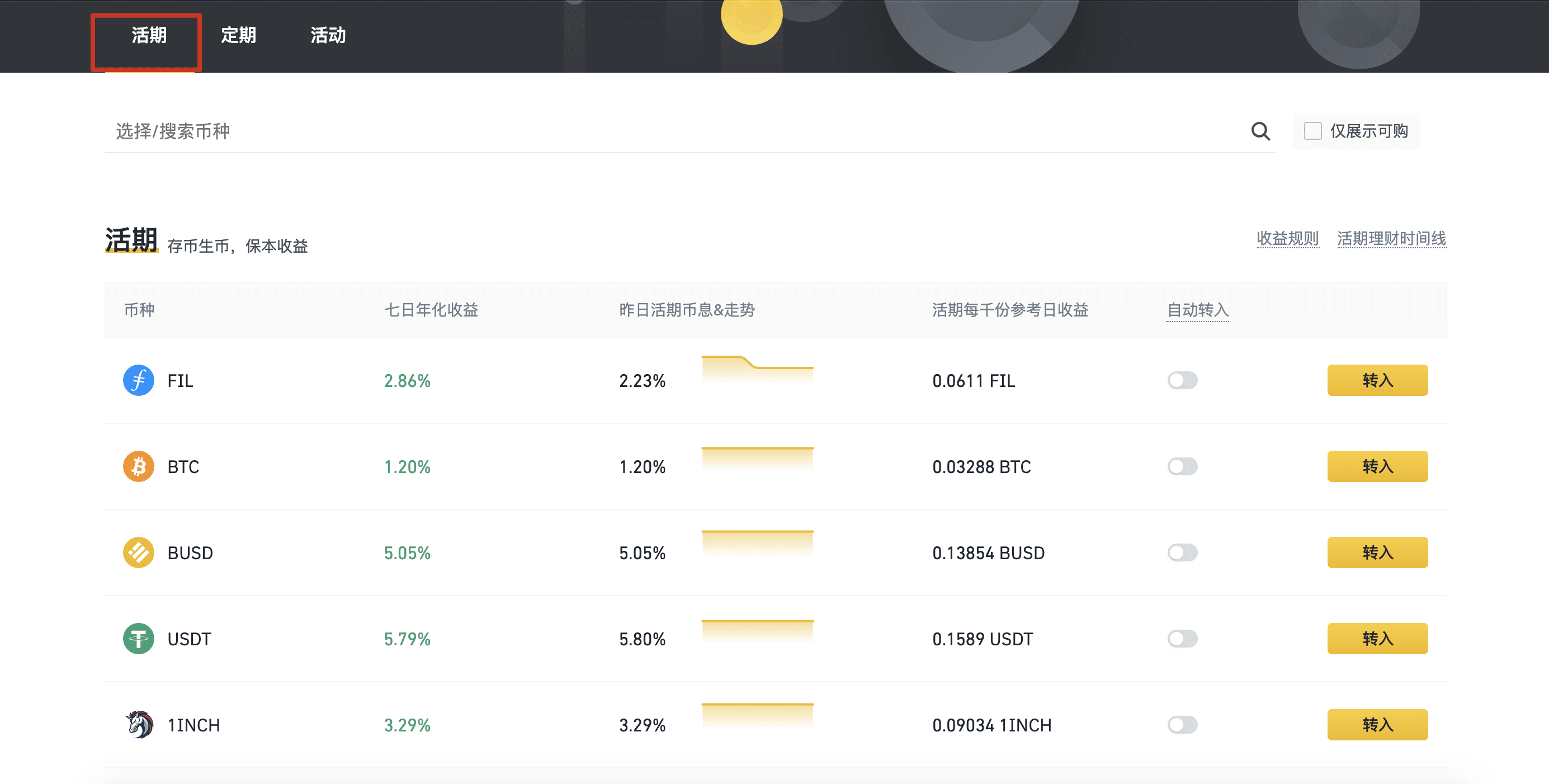Click the 2.23% yesterday rate for FIL

642,381
